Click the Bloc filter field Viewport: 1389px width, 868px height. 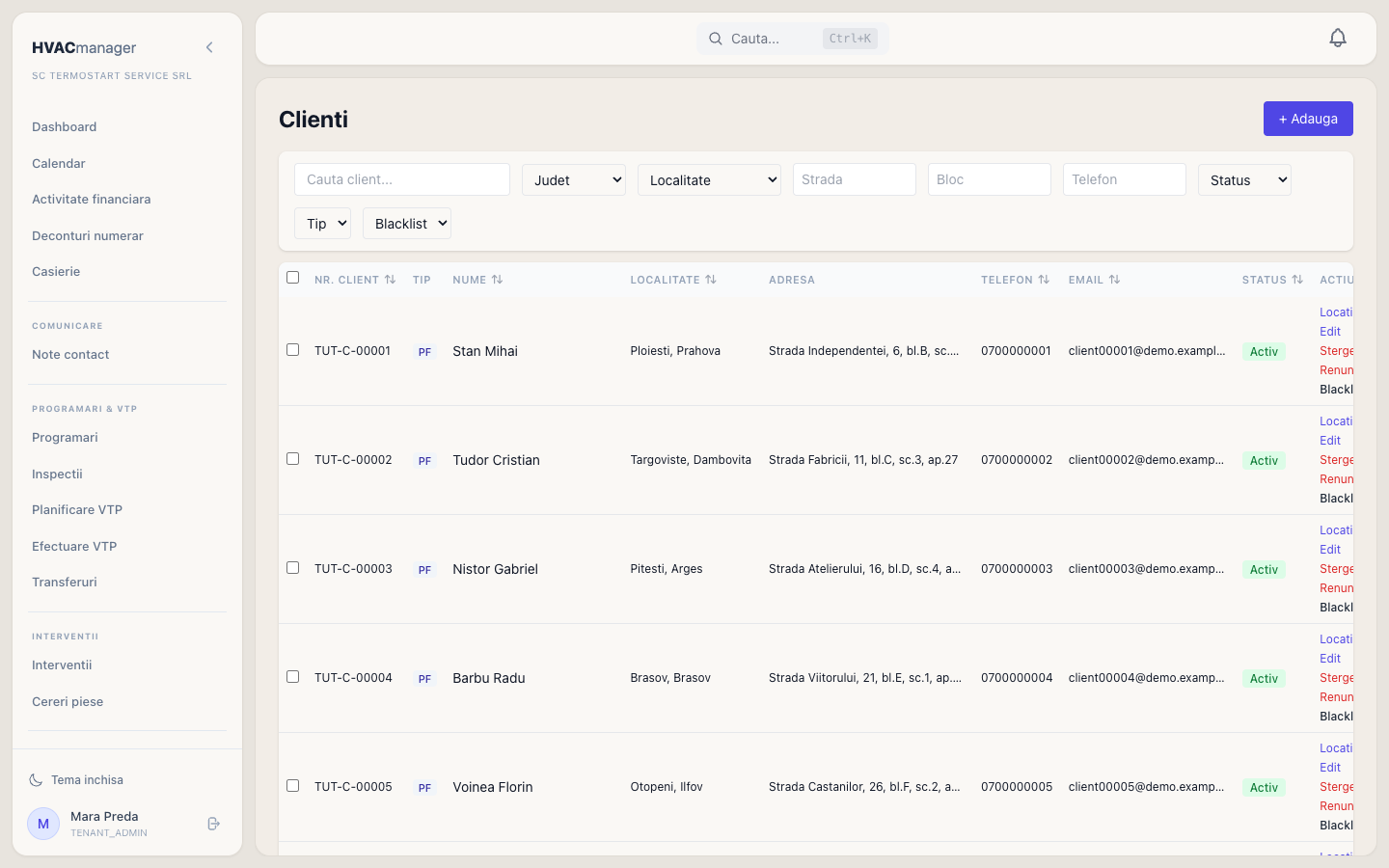click(990, 179)
